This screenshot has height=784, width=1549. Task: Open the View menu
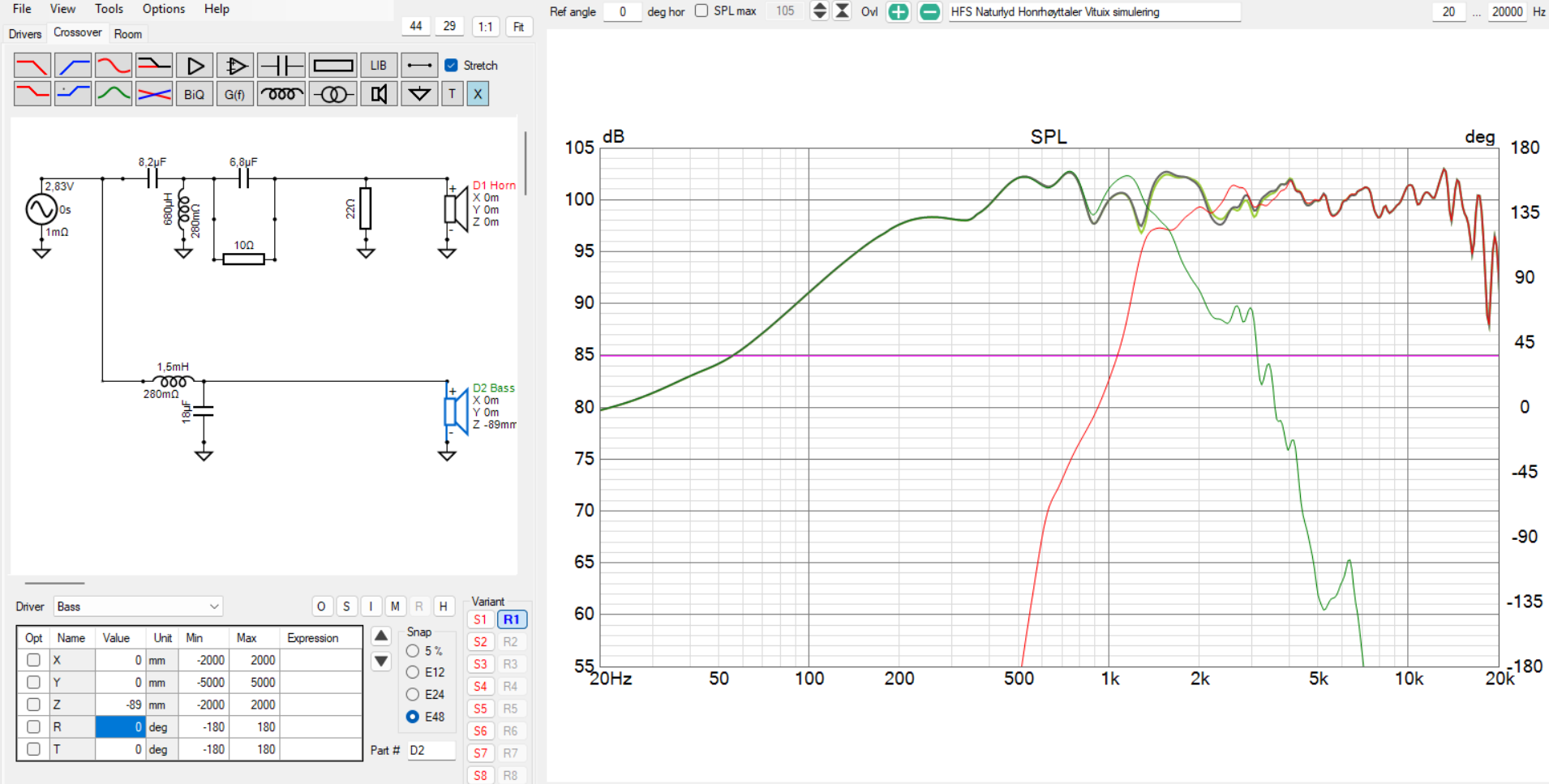tap(62, 9)
